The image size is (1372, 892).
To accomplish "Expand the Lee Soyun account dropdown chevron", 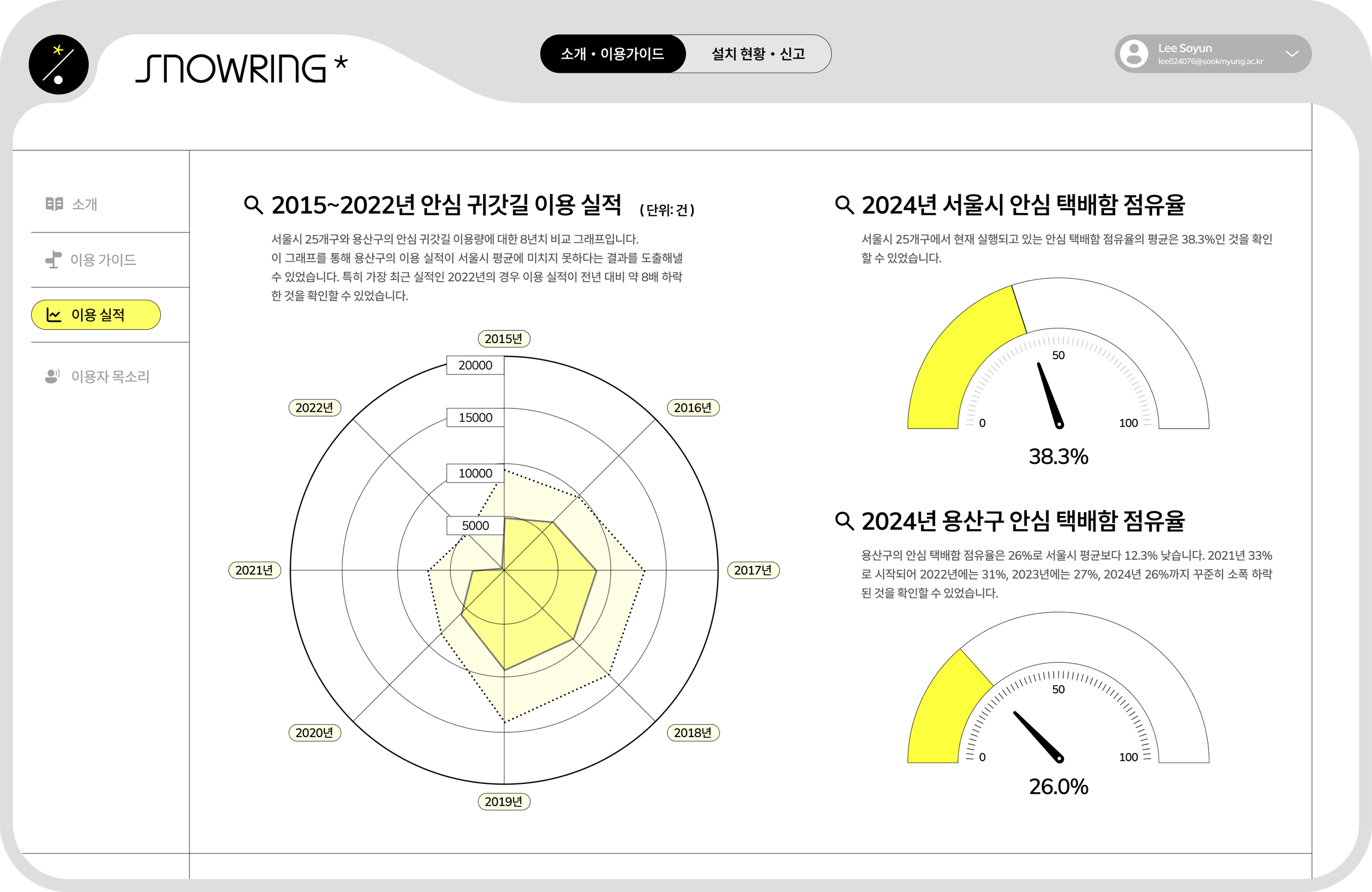I will 1292,54.
